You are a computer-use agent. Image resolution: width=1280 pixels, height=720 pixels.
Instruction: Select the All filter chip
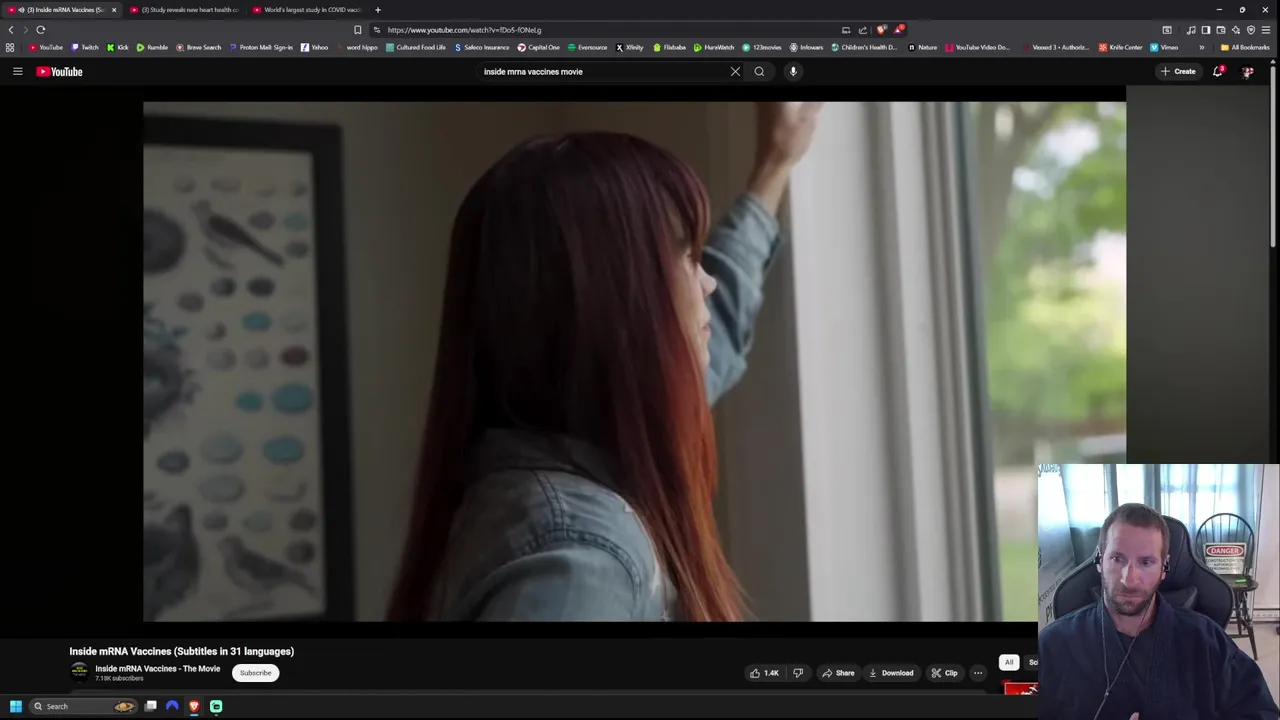click(1009, 662)
